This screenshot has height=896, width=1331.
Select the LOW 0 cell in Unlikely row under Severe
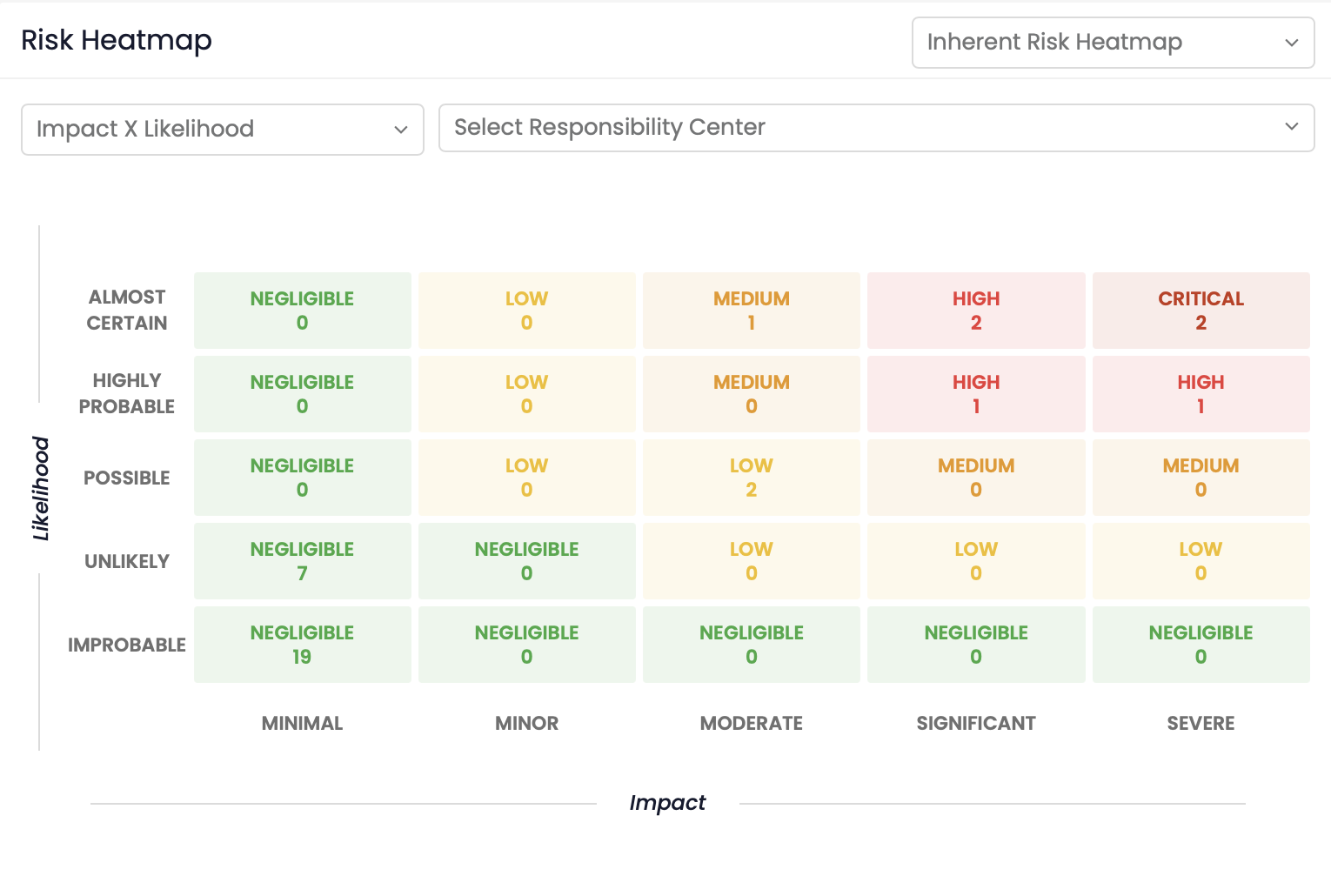(x=1201, y=561)
